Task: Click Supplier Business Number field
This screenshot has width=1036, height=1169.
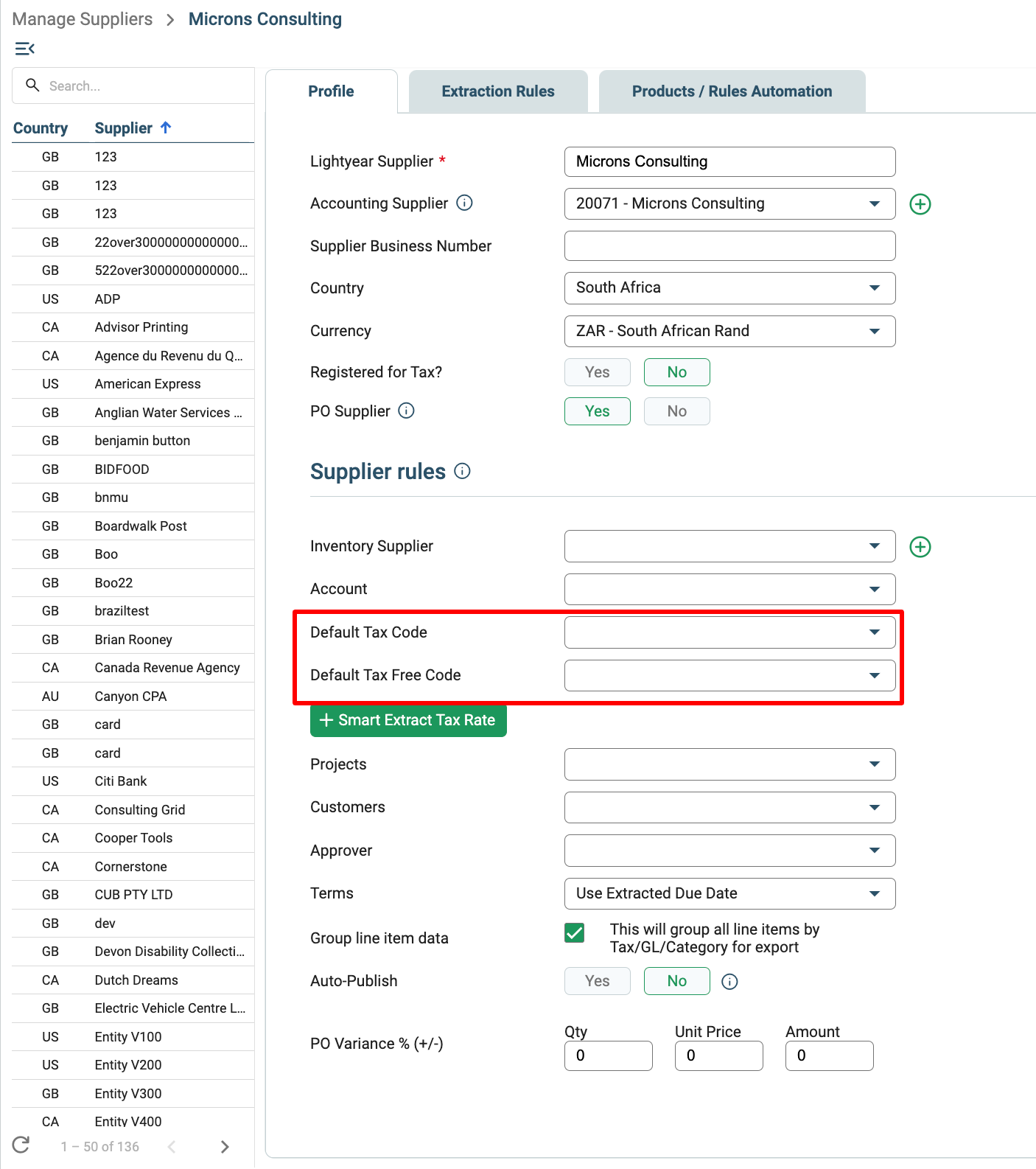Action: pos(730,246)
